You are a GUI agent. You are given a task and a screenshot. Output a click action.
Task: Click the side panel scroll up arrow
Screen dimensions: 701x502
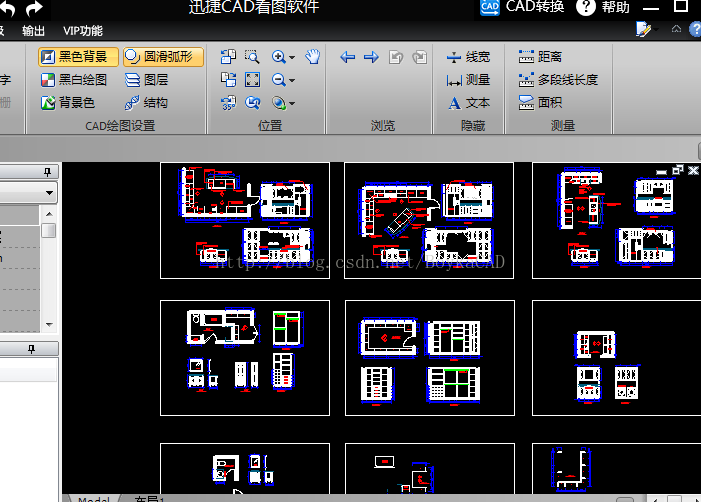tap(49, 214)
